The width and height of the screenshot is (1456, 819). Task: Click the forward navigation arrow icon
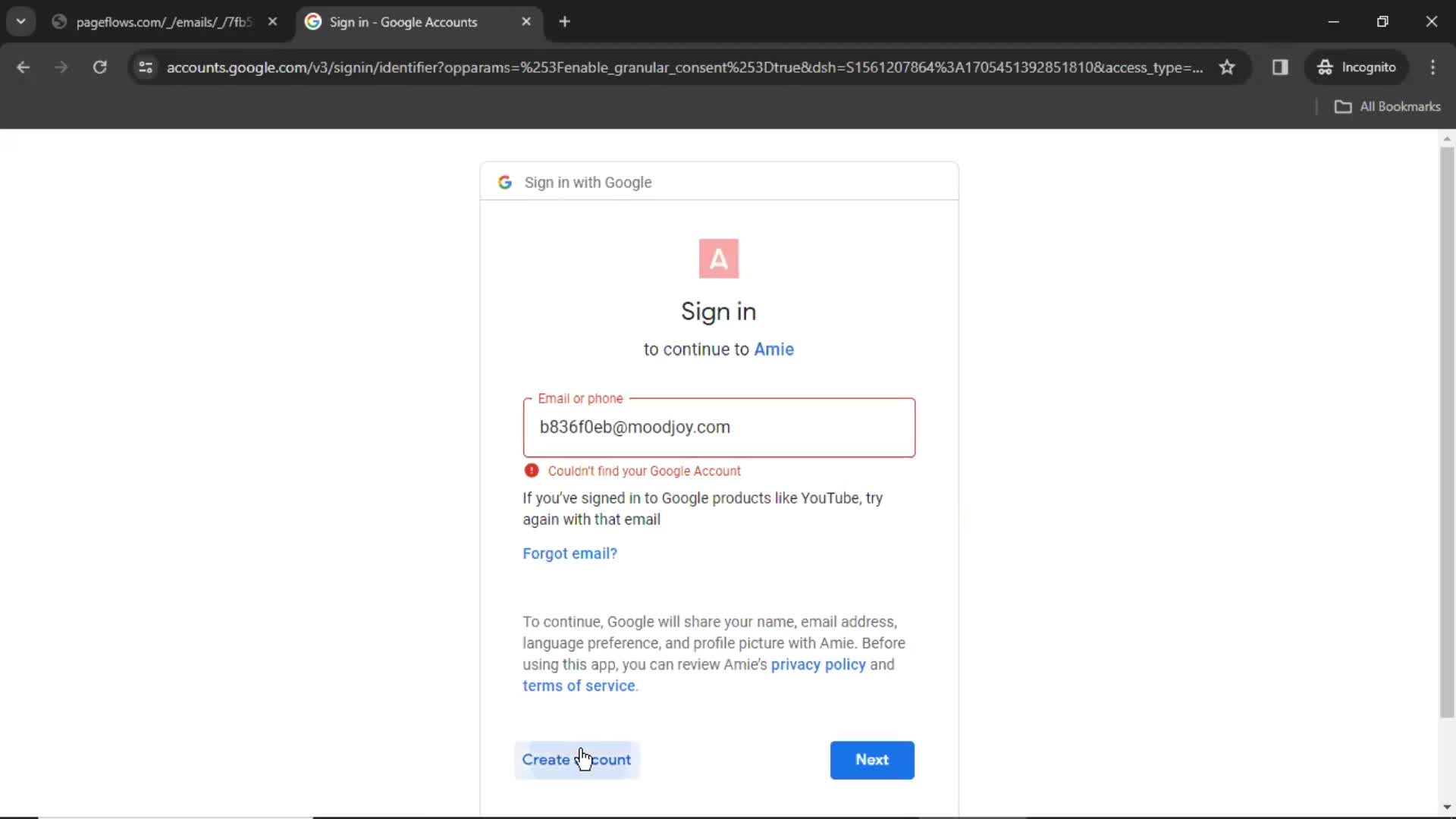(60, 67)
